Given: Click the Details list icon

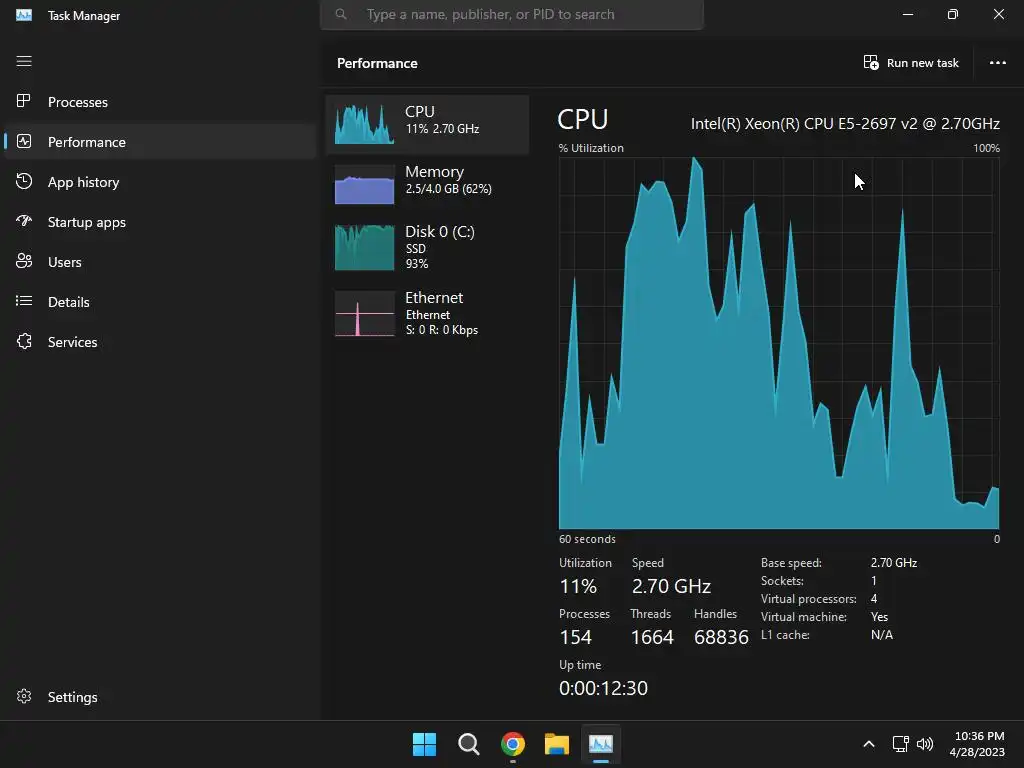Looking at the screenshot, I should click(24, 301).
